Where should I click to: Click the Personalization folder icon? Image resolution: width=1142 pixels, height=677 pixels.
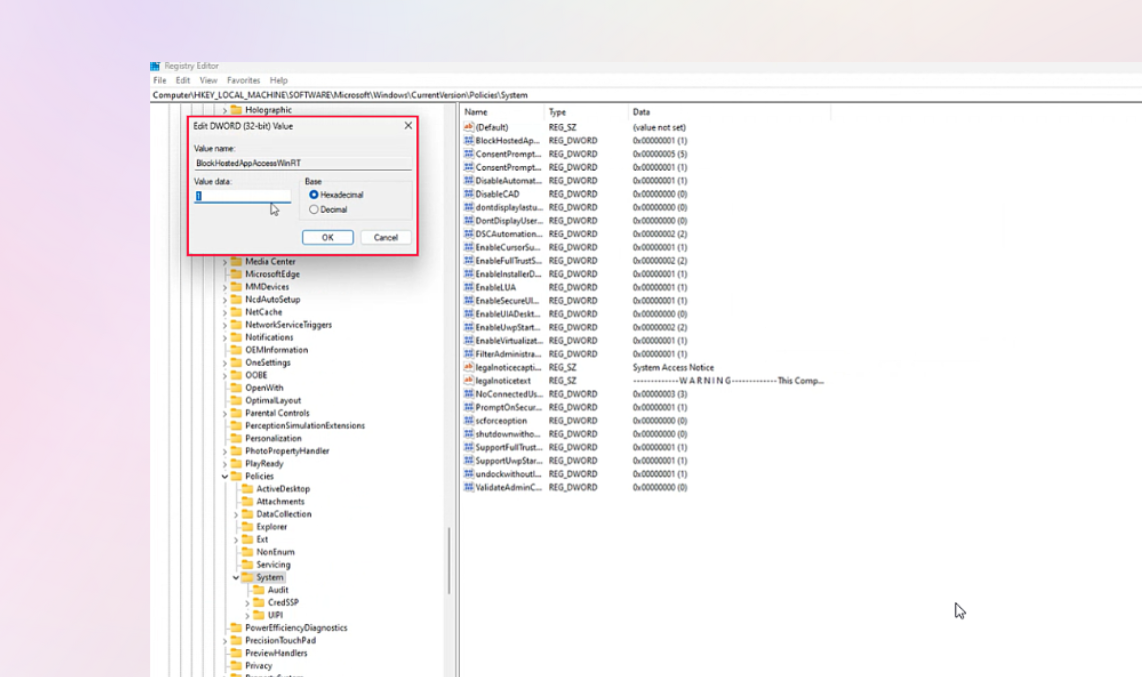pos(236,438)
